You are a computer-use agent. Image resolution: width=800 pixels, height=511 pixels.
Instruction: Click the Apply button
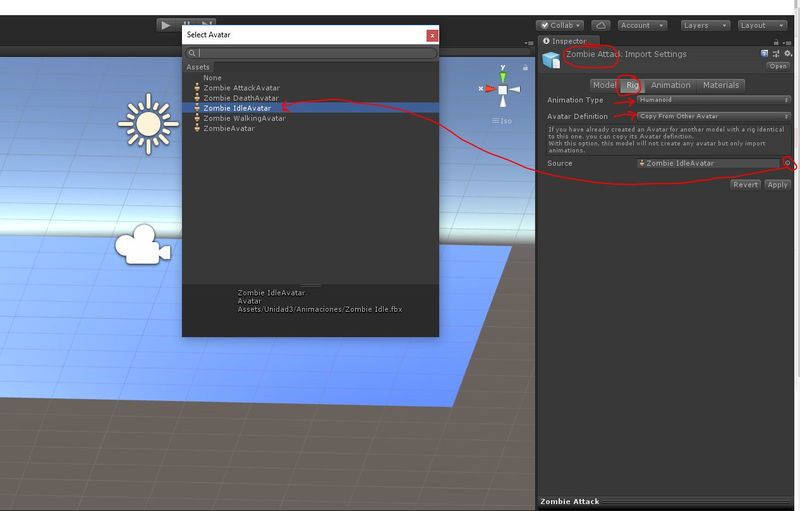[x=778, y=185]
